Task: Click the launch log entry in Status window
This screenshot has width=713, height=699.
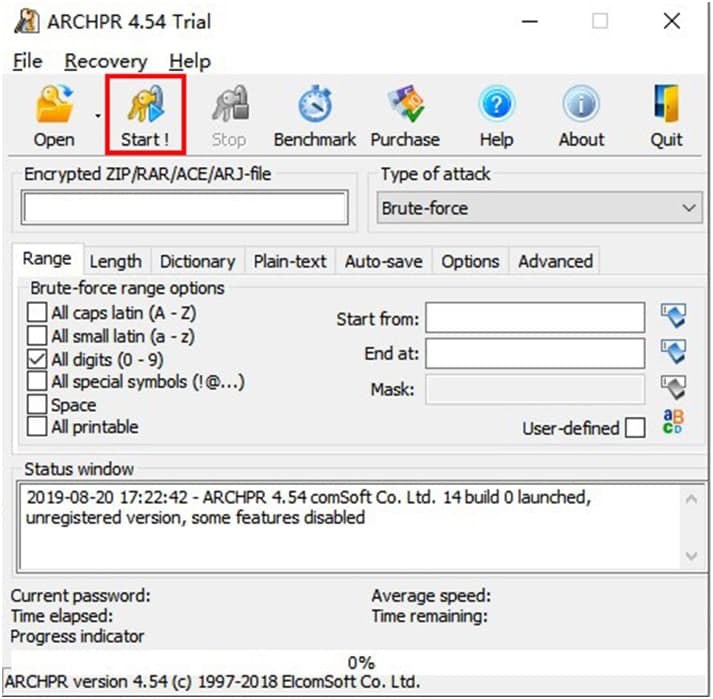Action: click(308, 508)
